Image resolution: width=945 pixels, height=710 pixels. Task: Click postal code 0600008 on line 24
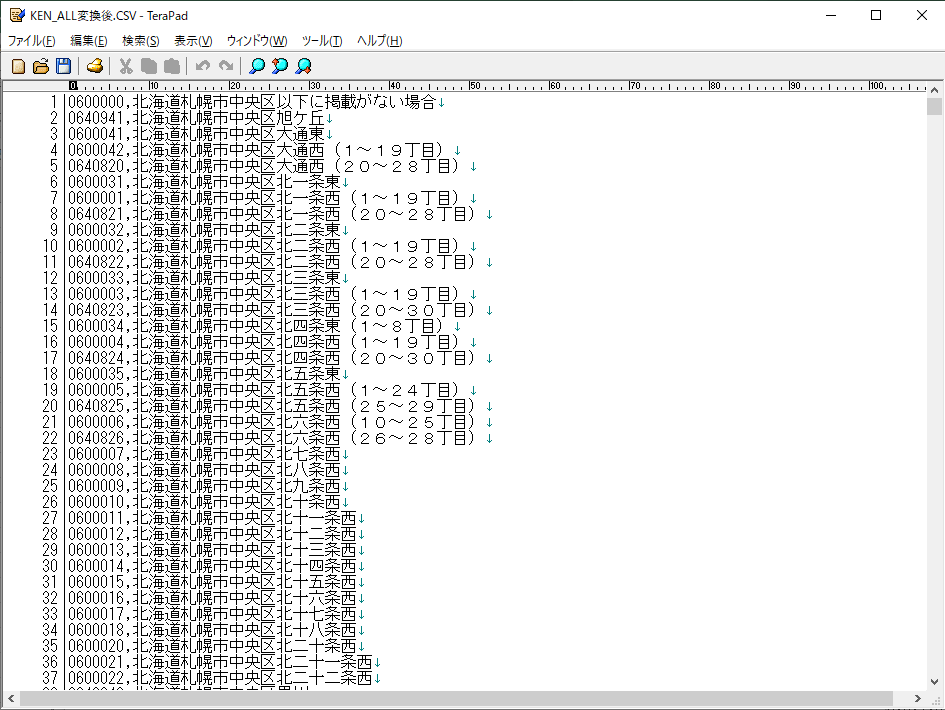(95, 470)
